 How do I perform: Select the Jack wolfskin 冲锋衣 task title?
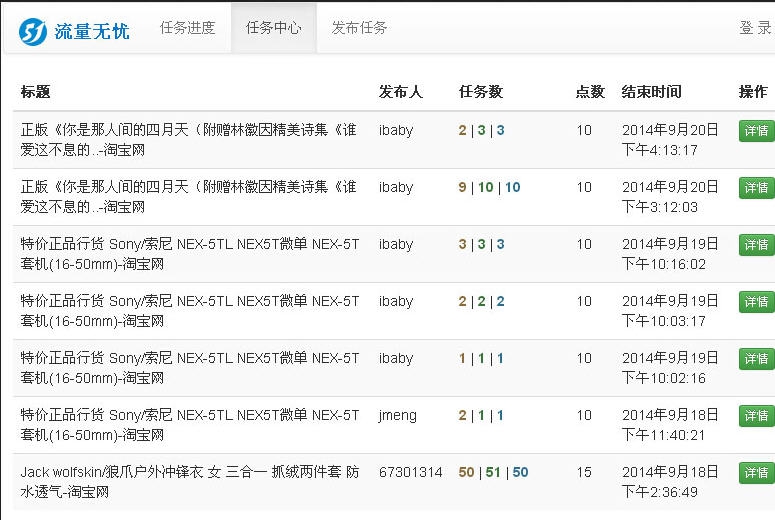point(190,482)
